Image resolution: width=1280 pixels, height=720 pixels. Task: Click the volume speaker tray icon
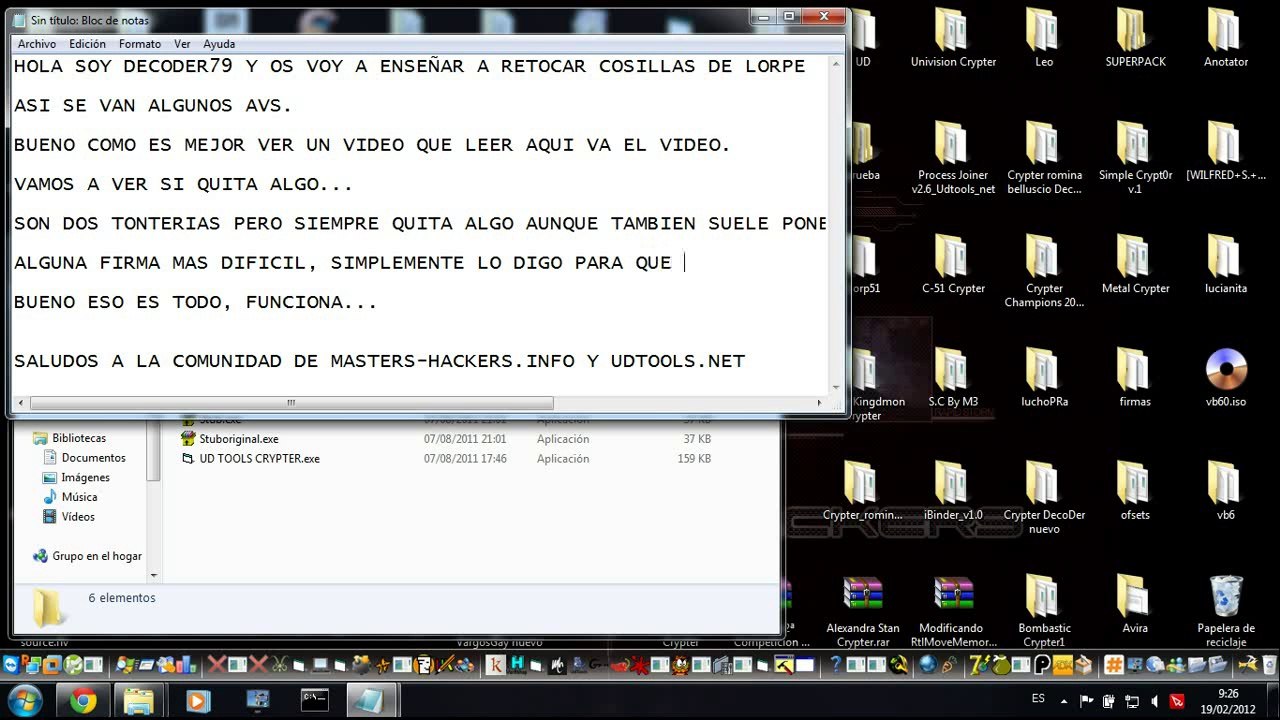pyautogui.click(x=1156, y=701)
